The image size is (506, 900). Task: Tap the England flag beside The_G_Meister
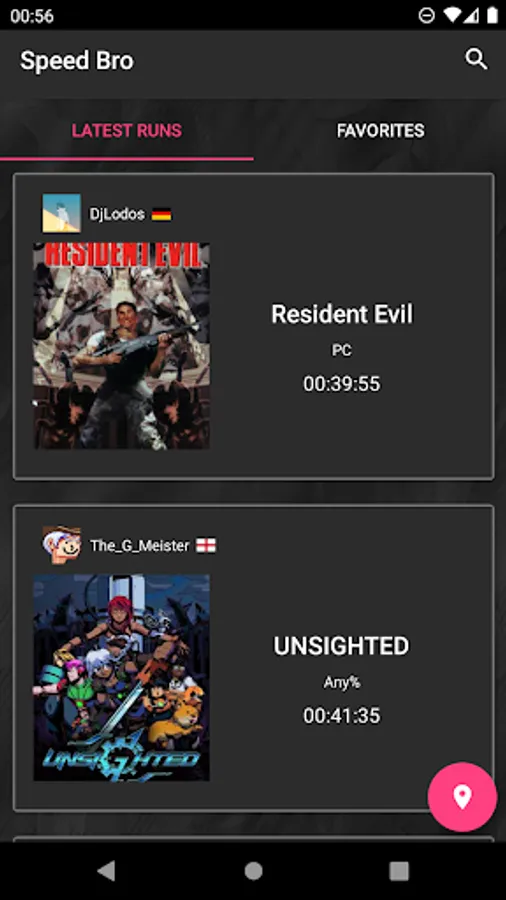tap(206, 545)
